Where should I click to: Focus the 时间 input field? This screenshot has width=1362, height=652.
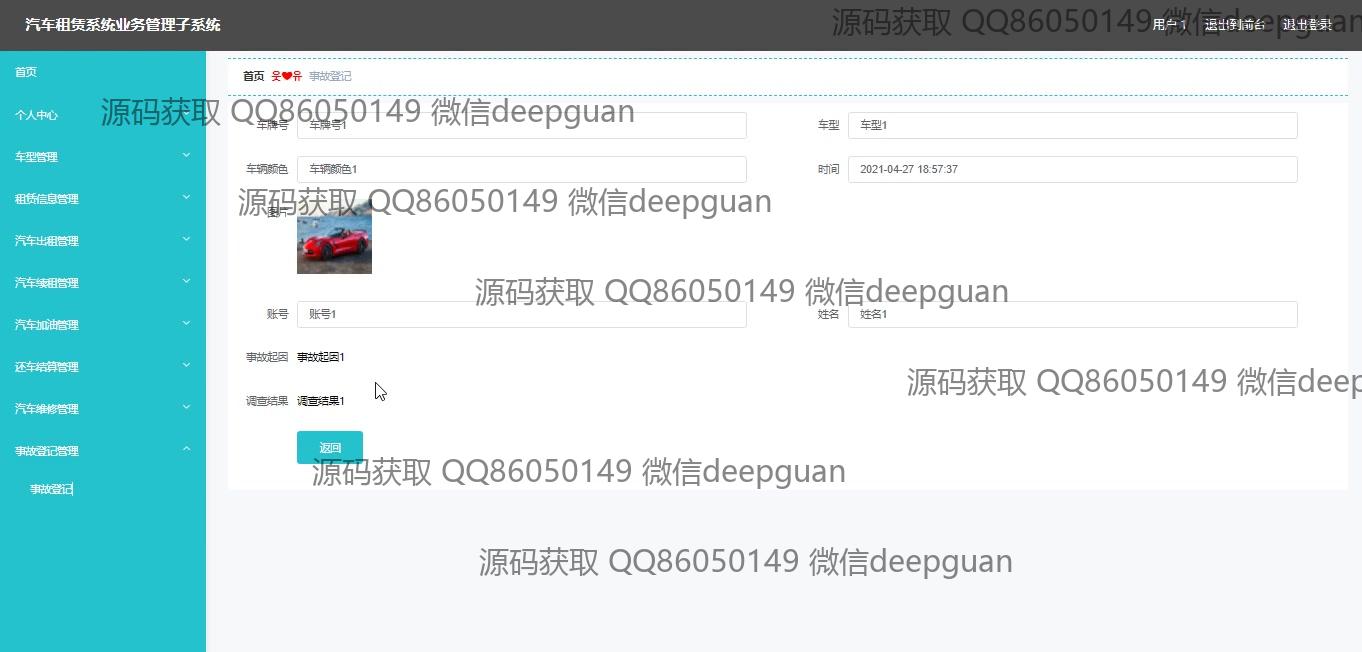tap(1073, 169)
